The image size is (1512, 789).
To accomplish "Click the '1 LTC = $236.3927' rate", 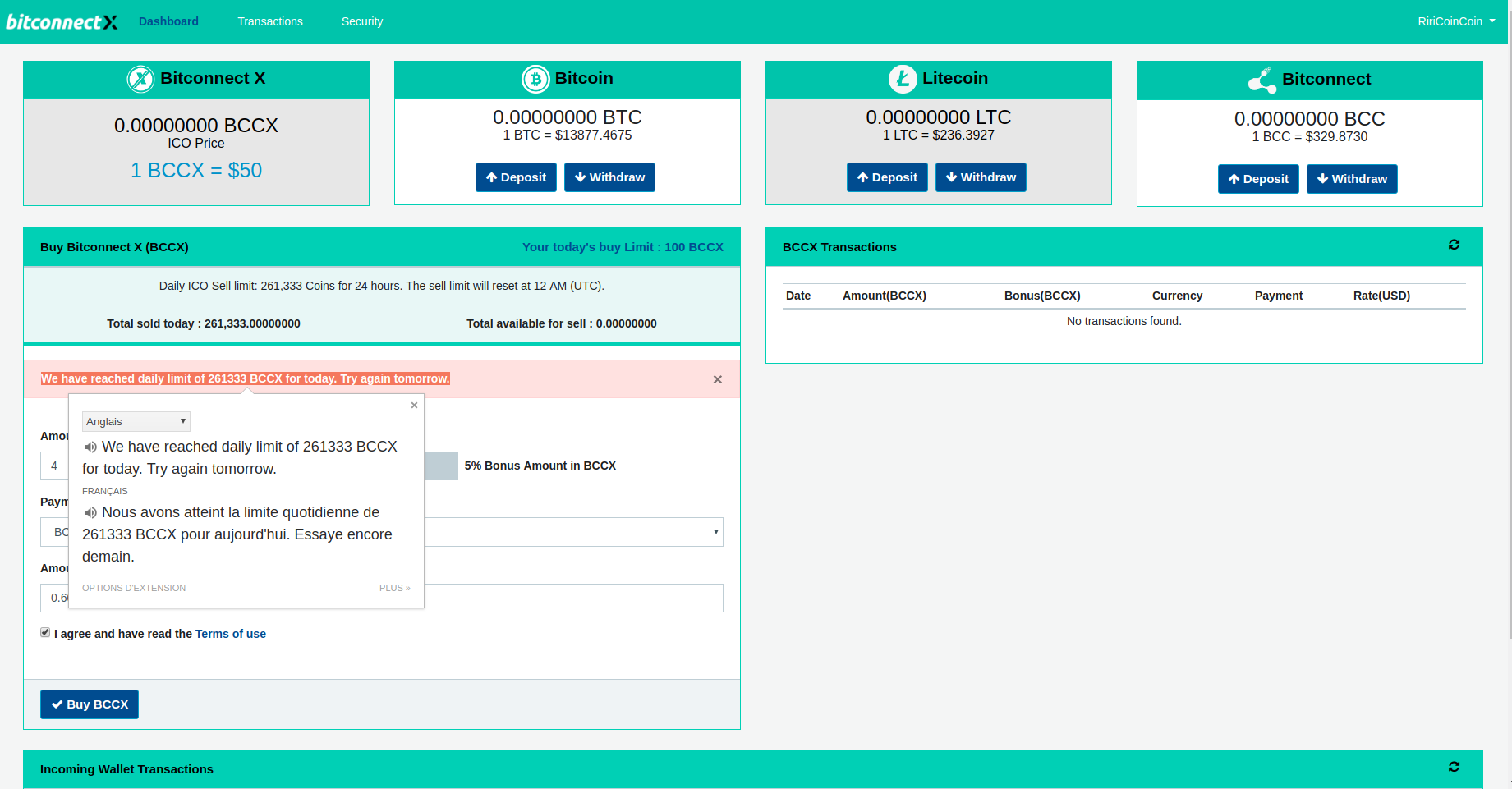I will pyautogui.click(x=939, y=135).
